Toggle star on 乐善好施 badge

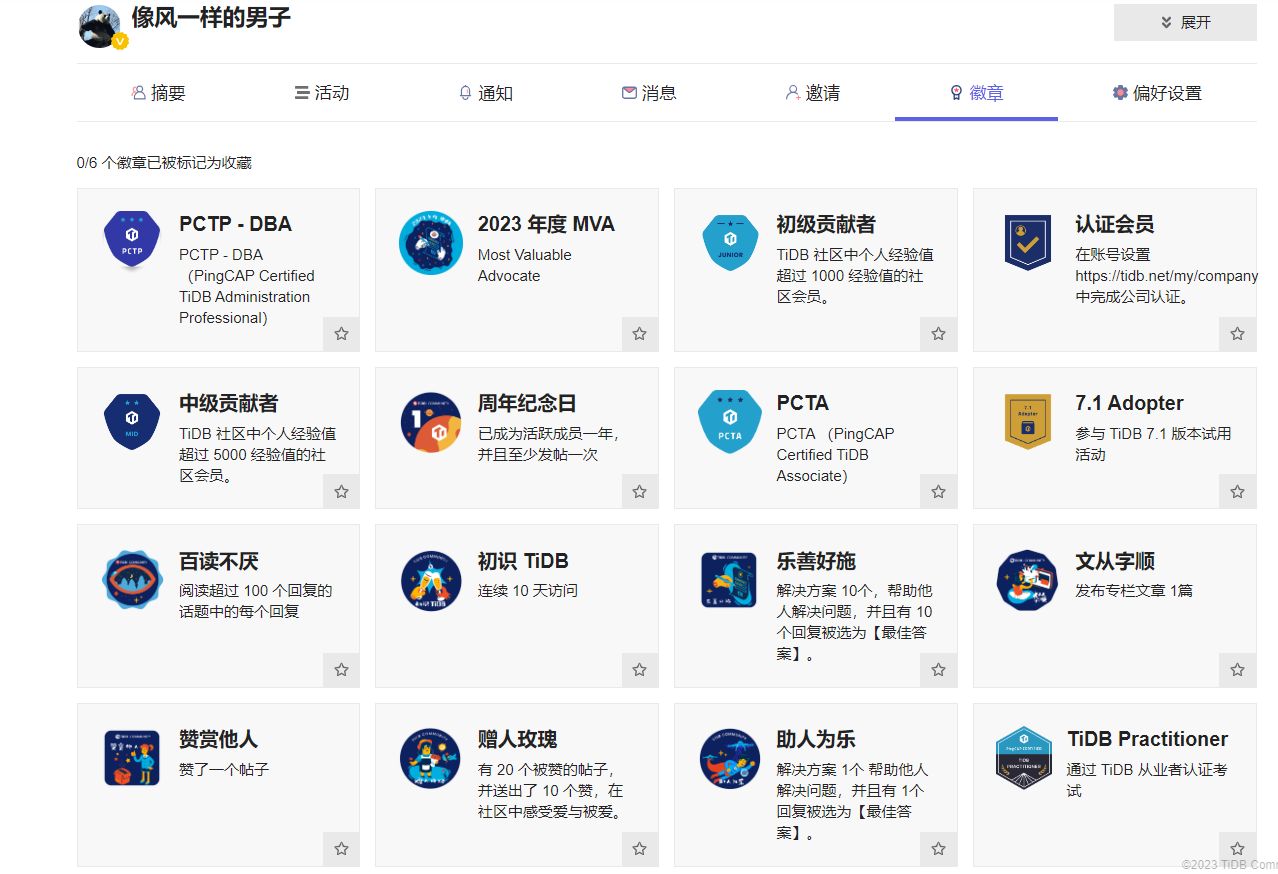(938, 670)
